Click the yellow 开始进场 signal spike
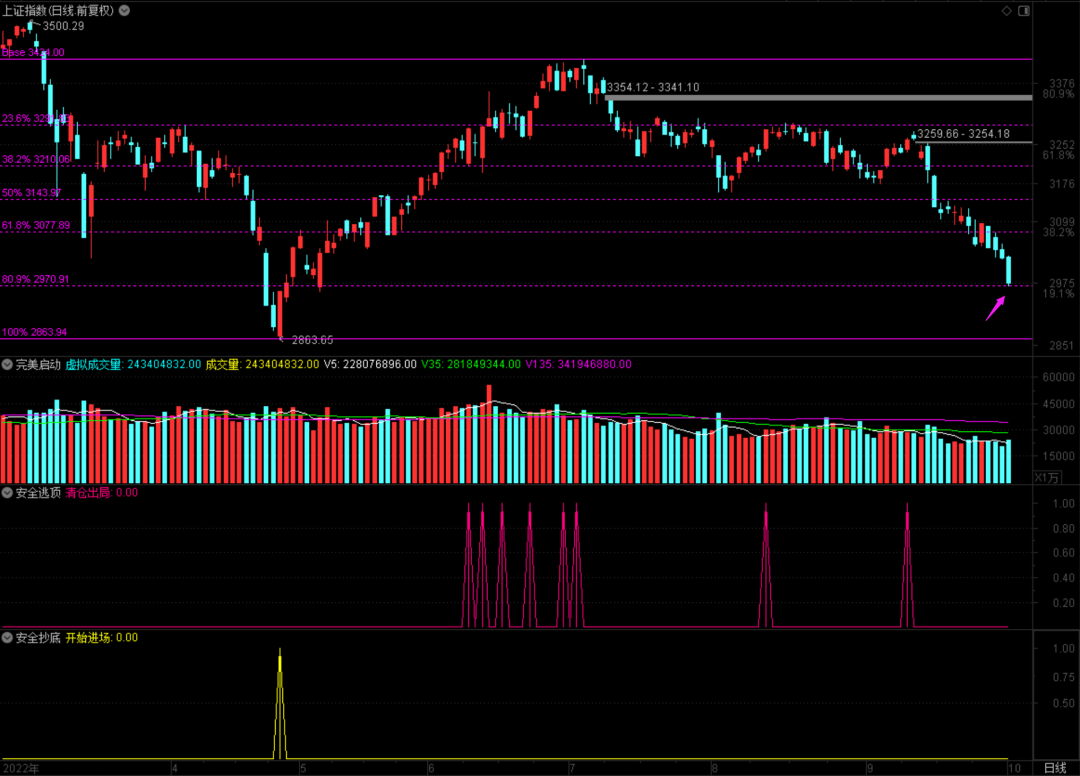 coord(279,700)
